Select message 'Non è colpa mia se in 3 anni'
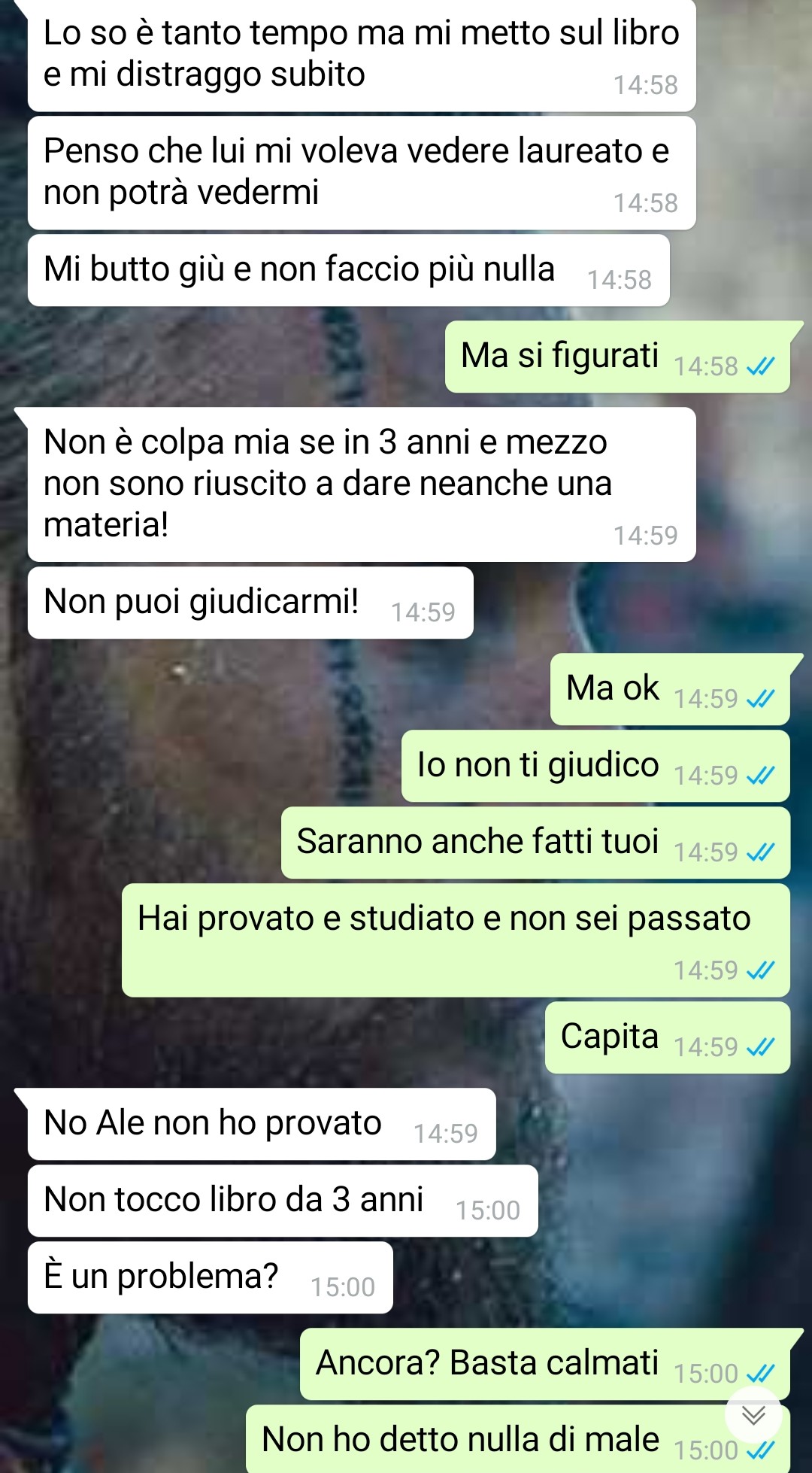The height and width of the screenshot is (1473, 812). 362,484
